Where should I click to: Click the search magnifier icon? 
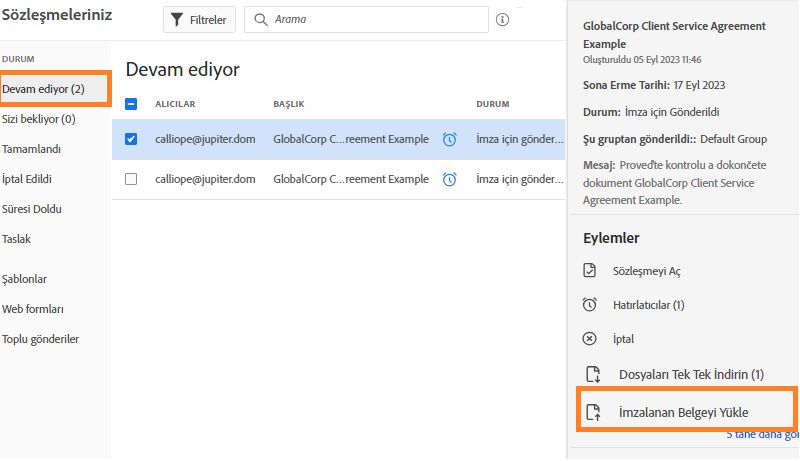click(260, 20)
